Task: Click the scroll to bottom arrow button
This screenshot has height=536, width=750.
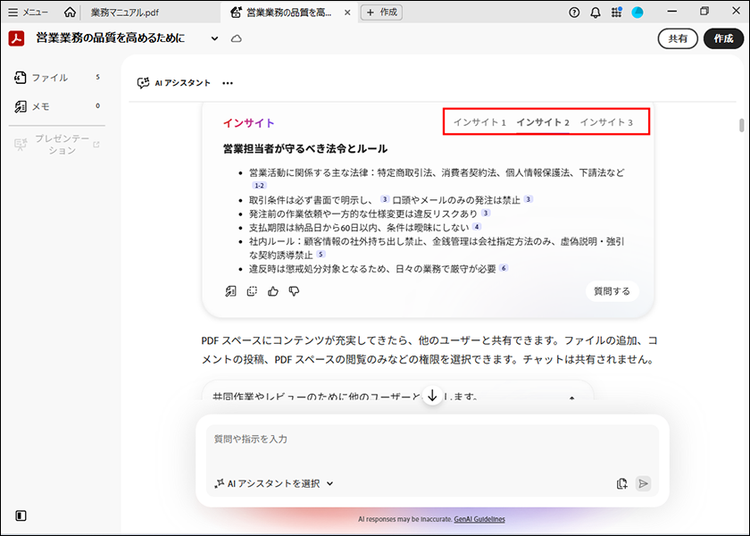Action: coord(432,396)
